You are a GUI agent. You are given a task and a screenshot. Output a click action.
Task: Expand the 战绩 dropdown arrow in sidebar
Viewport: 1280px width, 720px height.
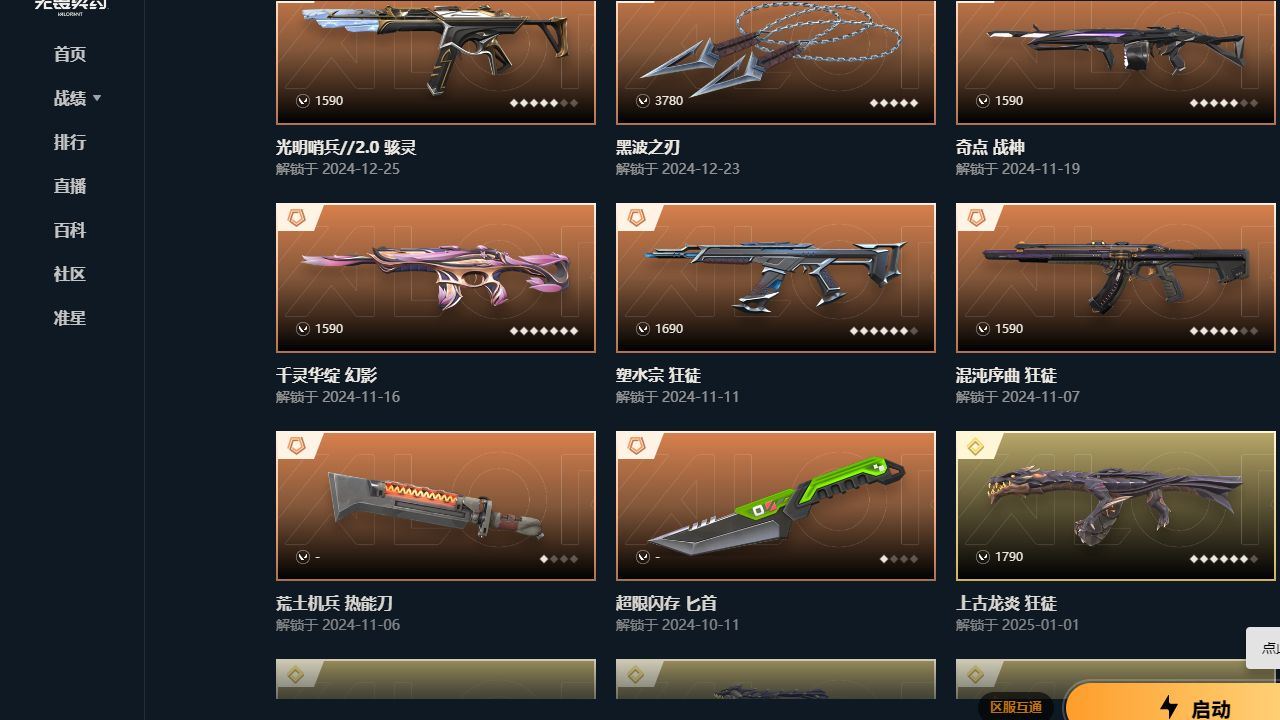(97, 98)
